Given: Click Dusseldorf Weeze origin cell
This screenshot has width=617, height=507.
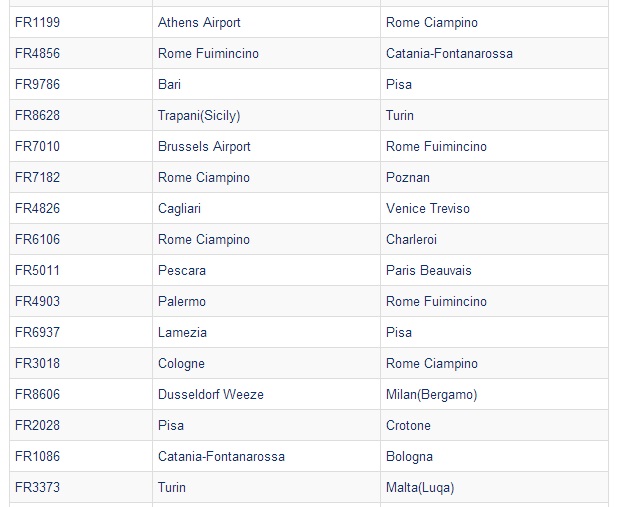Looking at the screenshot, I should pos(266,394).
